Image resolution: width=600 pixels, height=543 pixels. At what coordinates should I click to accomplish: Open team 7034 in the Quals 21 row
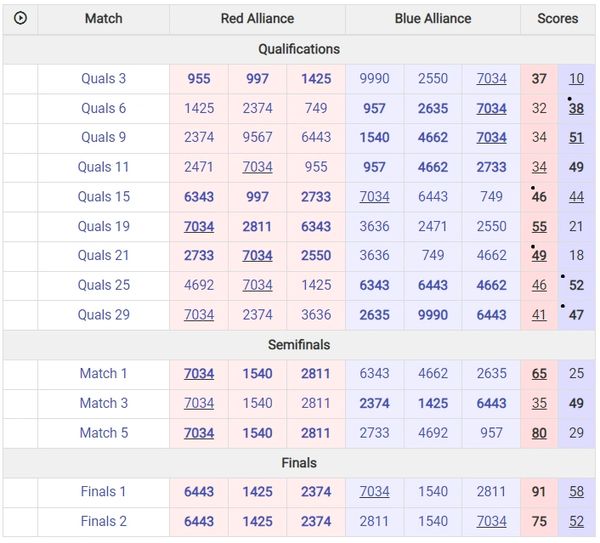[257, 255]
